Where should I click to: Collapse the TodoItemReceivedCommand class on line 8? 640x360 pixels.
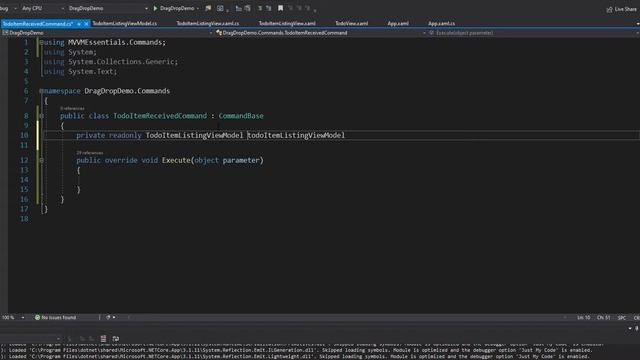pyautogui.click(x=41, y=116)
